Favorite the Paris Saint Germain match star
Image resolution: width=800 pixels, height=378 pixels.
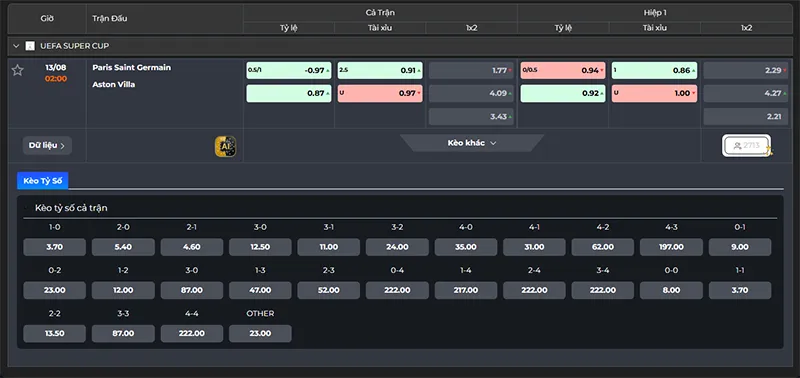coord(17,70)
